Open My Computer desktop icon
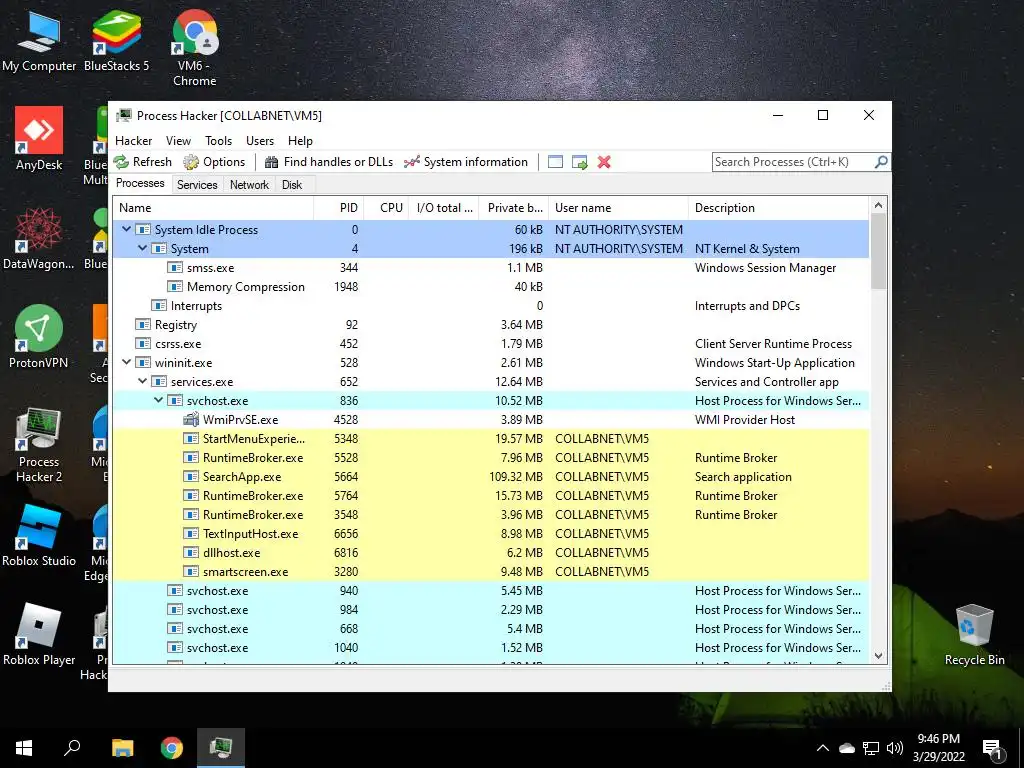 tap(39, 42)
